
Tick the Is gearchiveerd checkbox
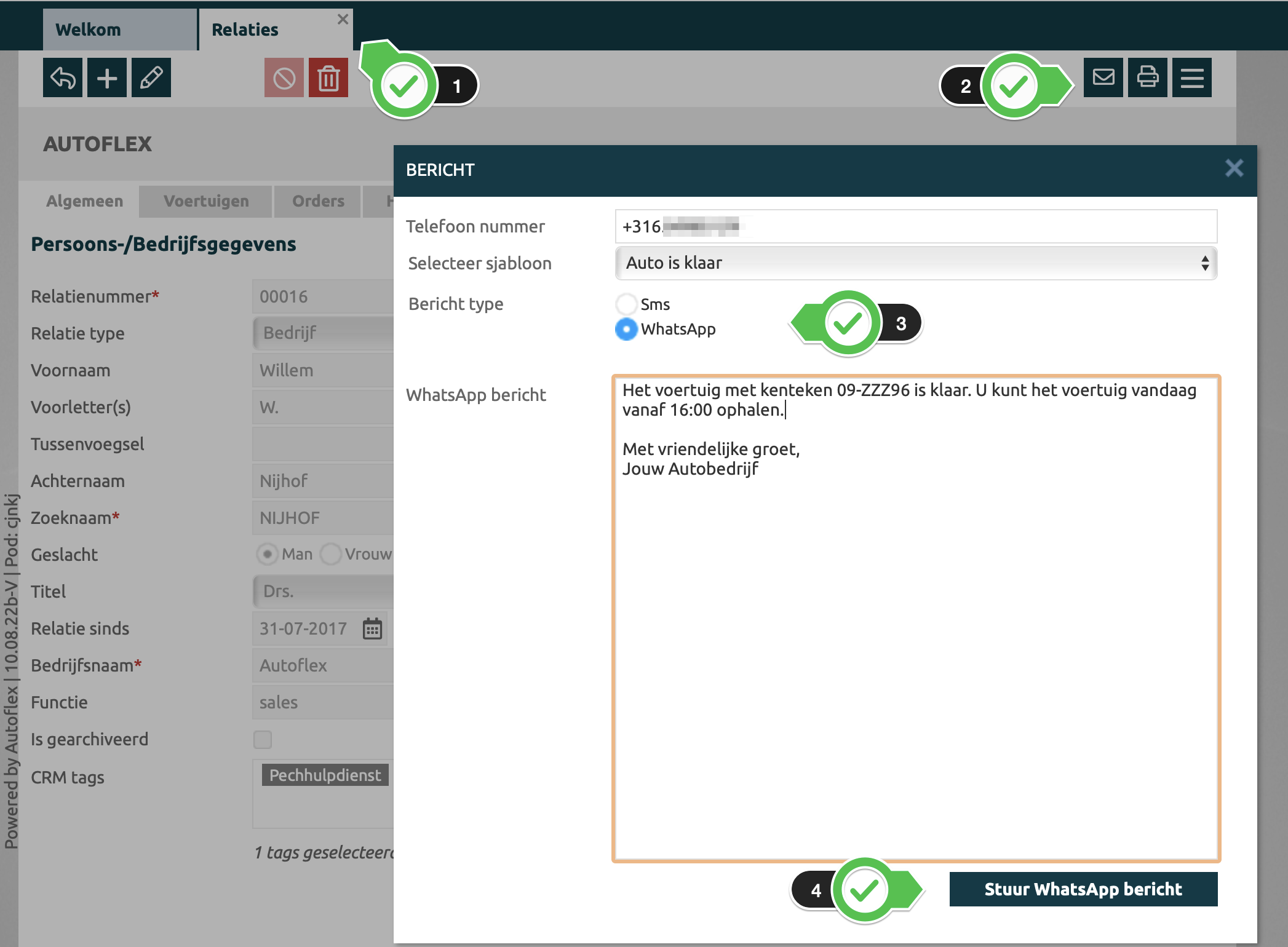click(263, 739)
